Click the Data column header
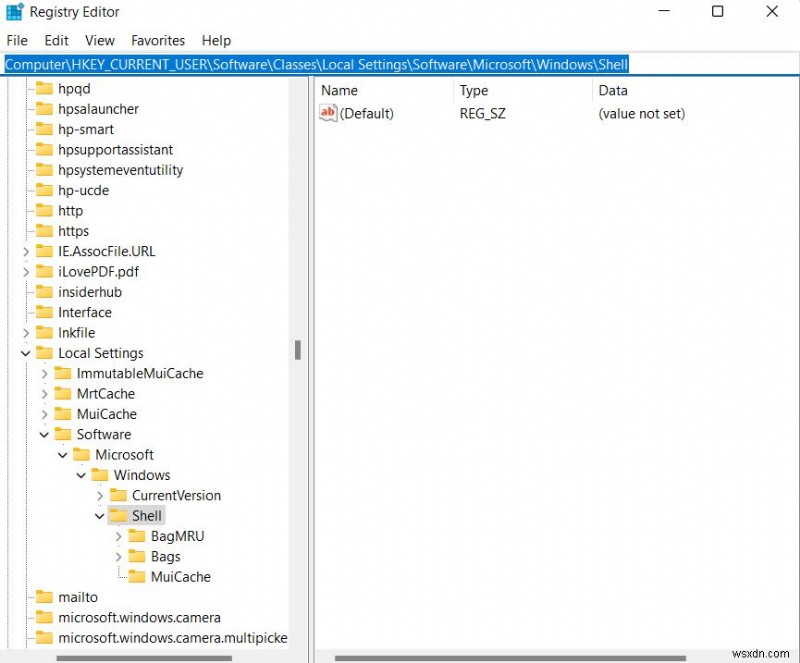The width and height of the screenshot is (800, 663). pos(612,90)
